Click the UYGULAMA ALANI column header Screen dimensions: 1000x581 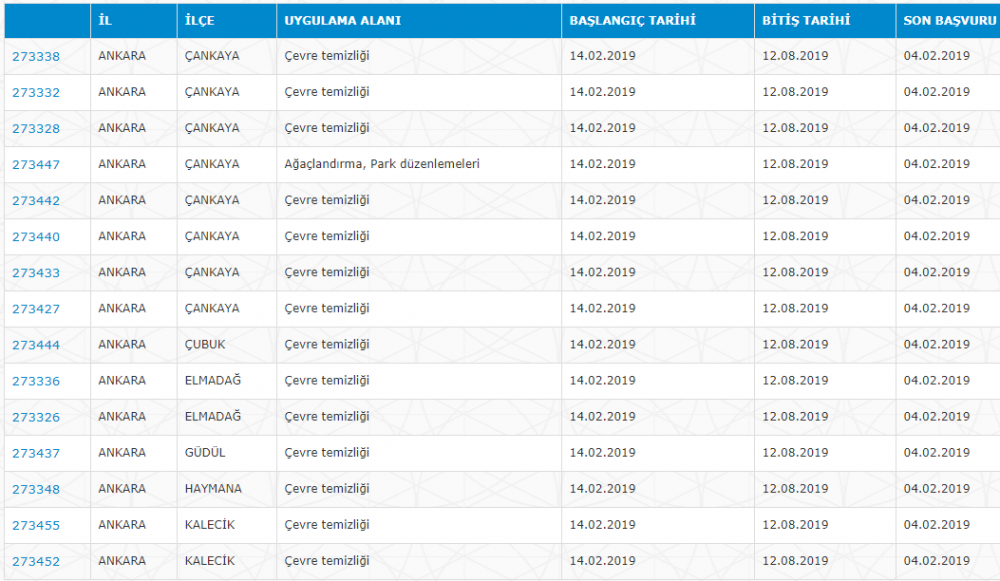point(342,20)
